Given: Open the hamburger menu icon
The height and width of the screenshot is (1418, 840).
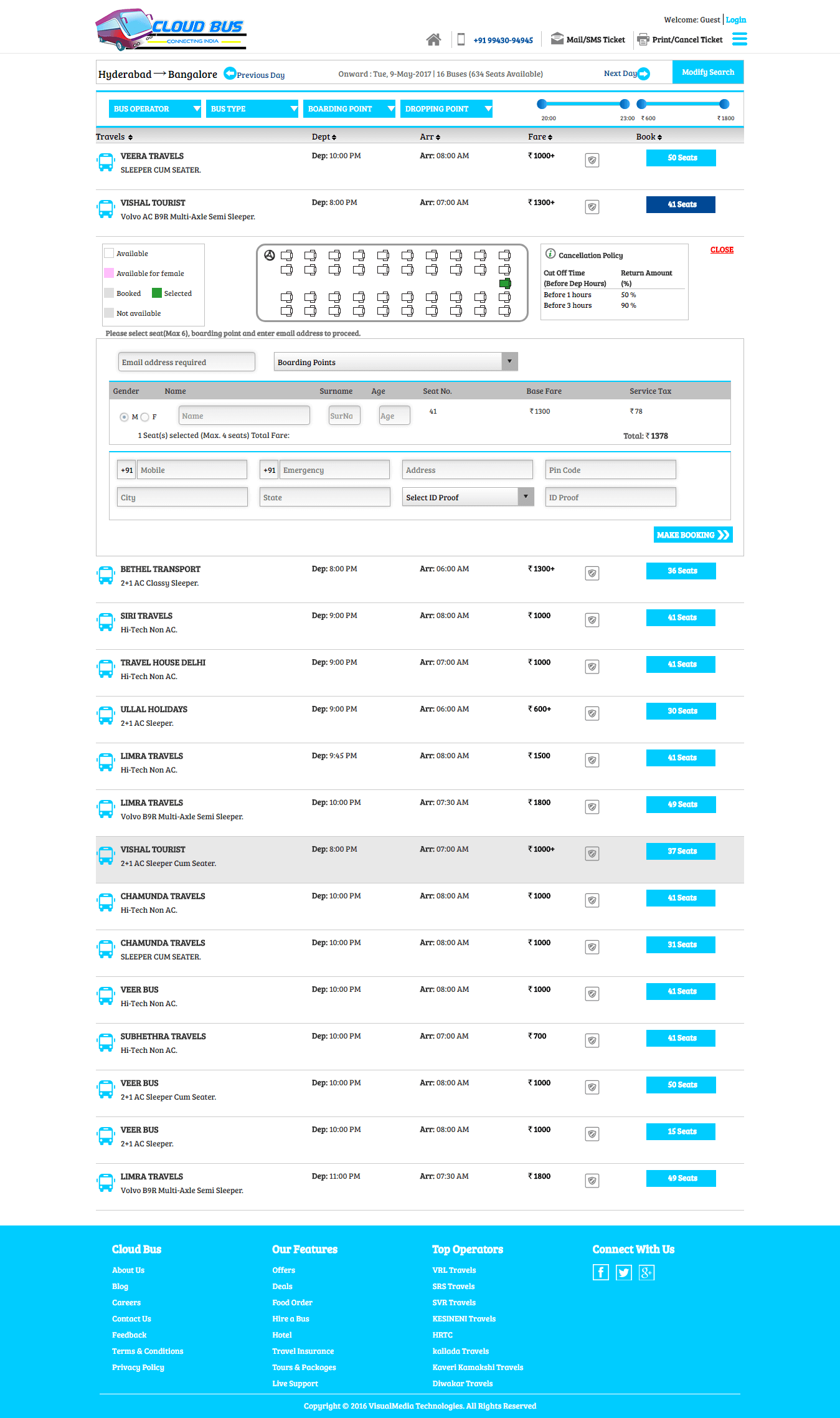Looking at the screenshot, I should click(739, 39).
